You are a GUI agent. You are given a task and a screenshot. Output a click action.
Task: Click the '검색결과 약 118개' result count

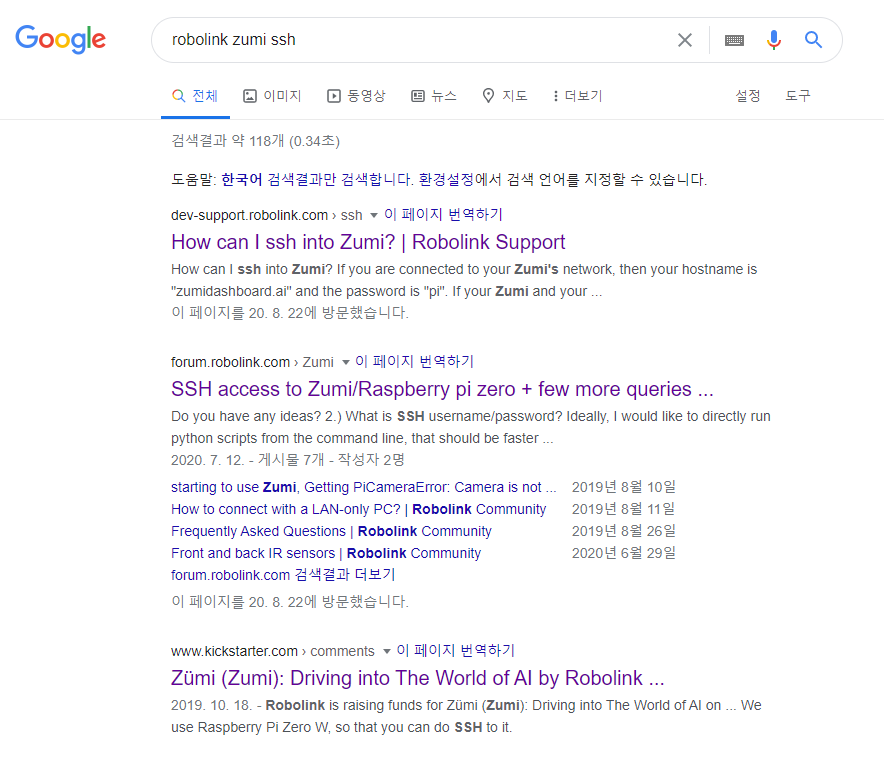click(255, 141)
